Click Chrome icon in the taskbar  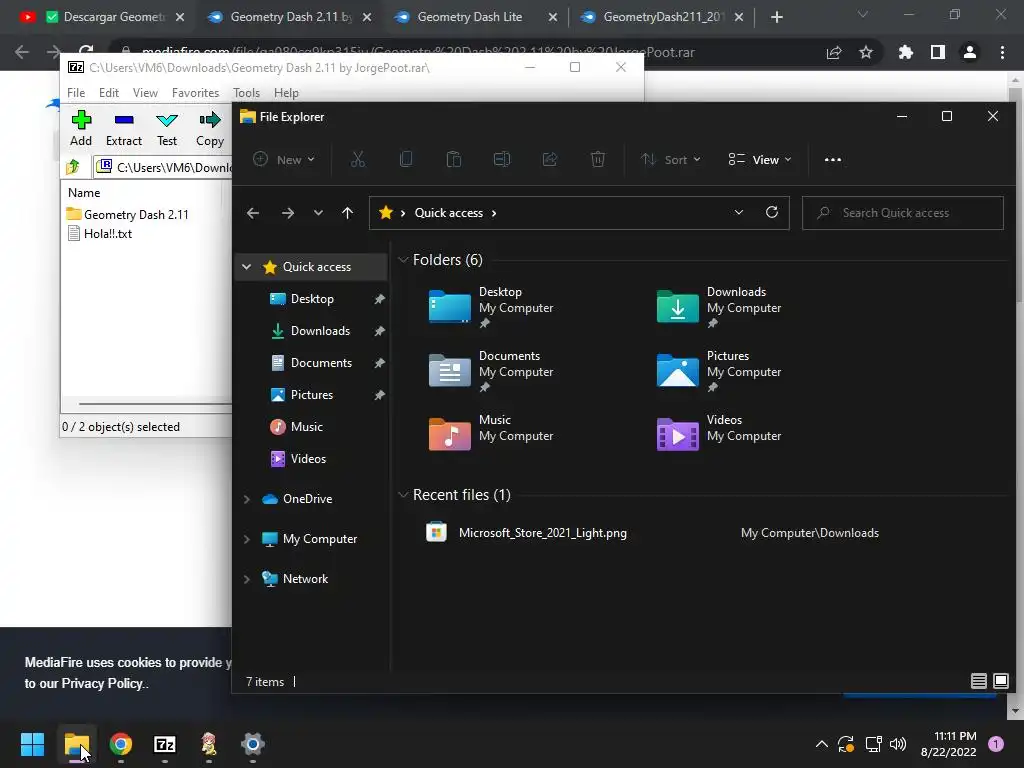[121, 744]
